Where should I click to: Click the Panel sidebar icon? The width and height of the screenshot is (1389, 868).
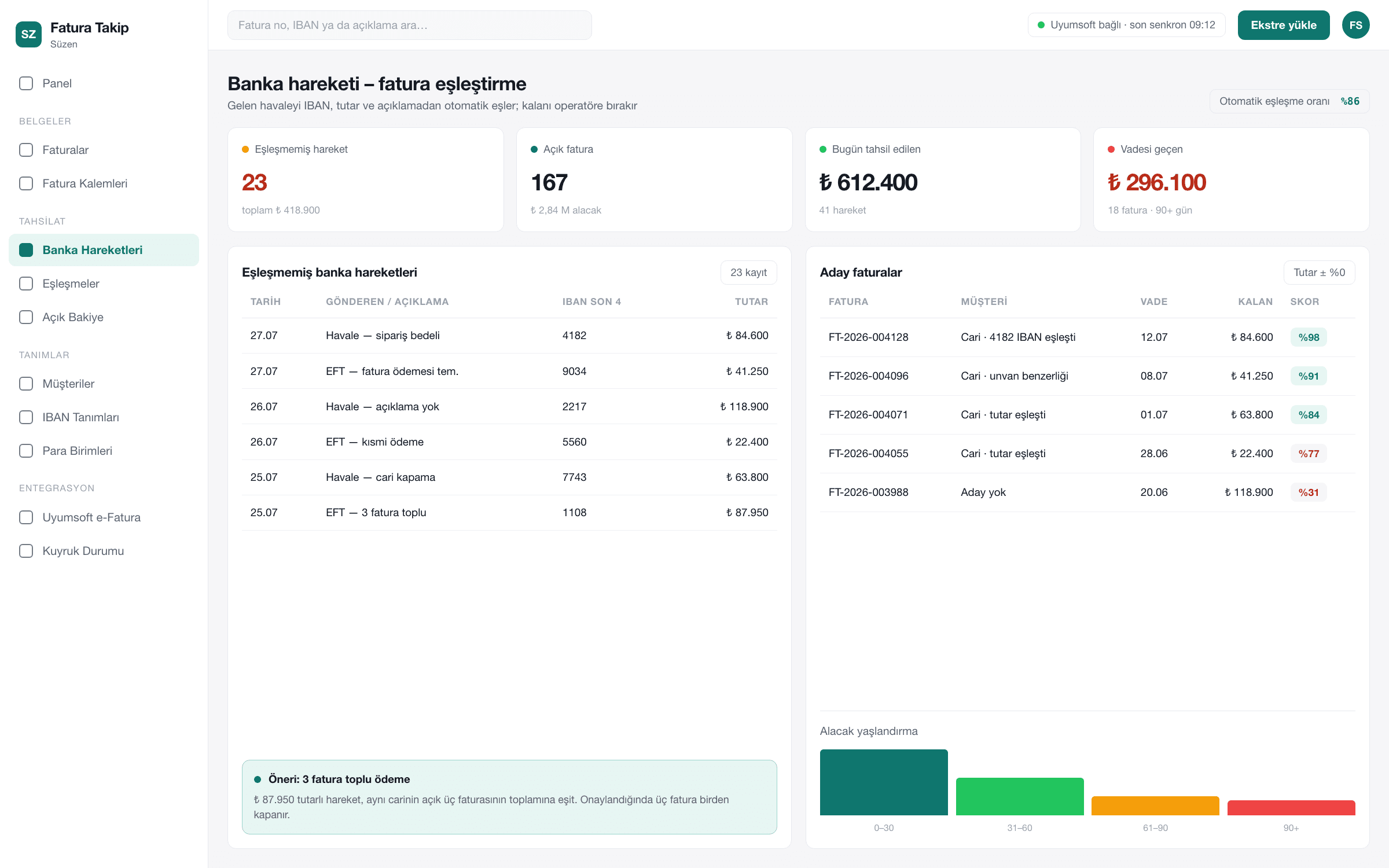click(26, 83)
